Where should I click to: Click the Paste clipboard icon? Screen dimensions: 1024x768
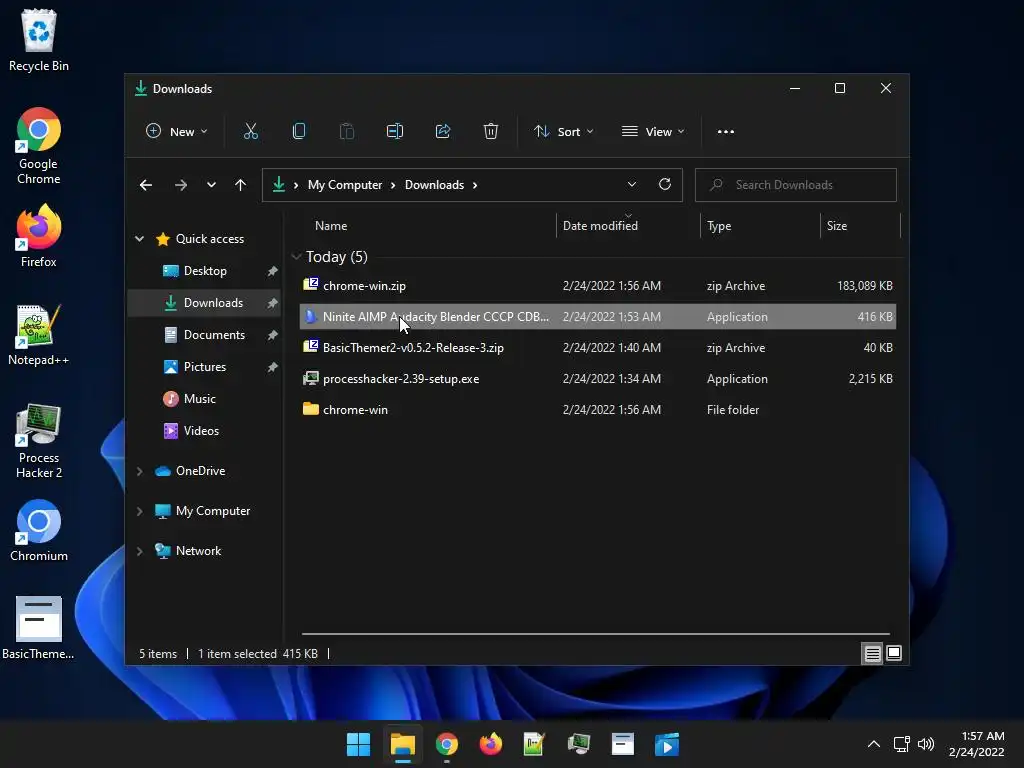coord(347,131)
